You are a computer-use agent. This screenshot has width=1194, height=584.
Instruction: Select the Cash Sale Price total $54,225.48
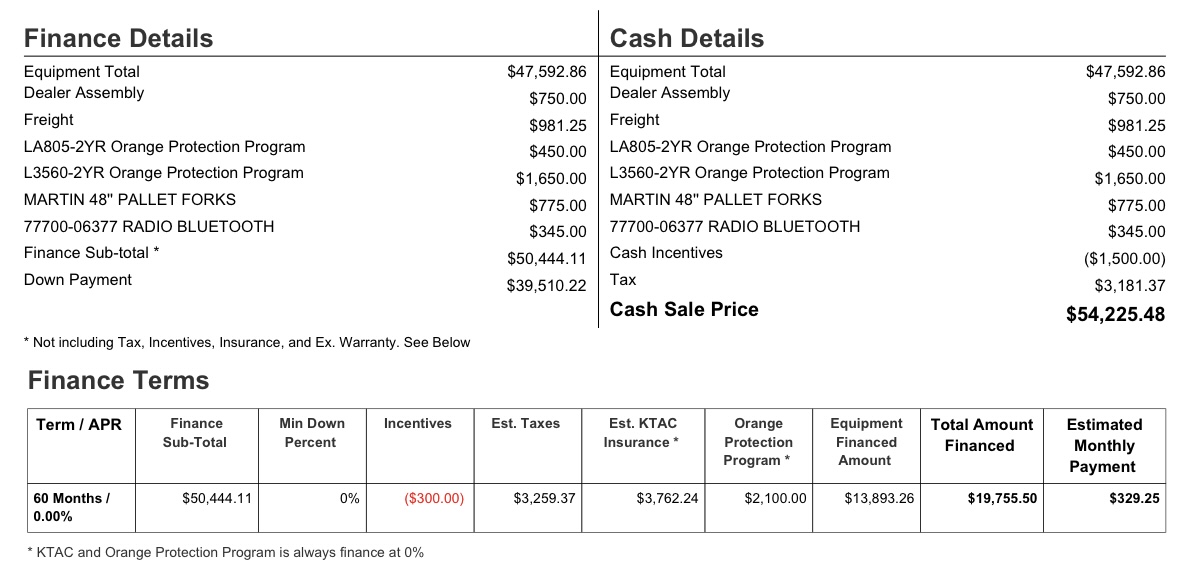pos(1116,314)
